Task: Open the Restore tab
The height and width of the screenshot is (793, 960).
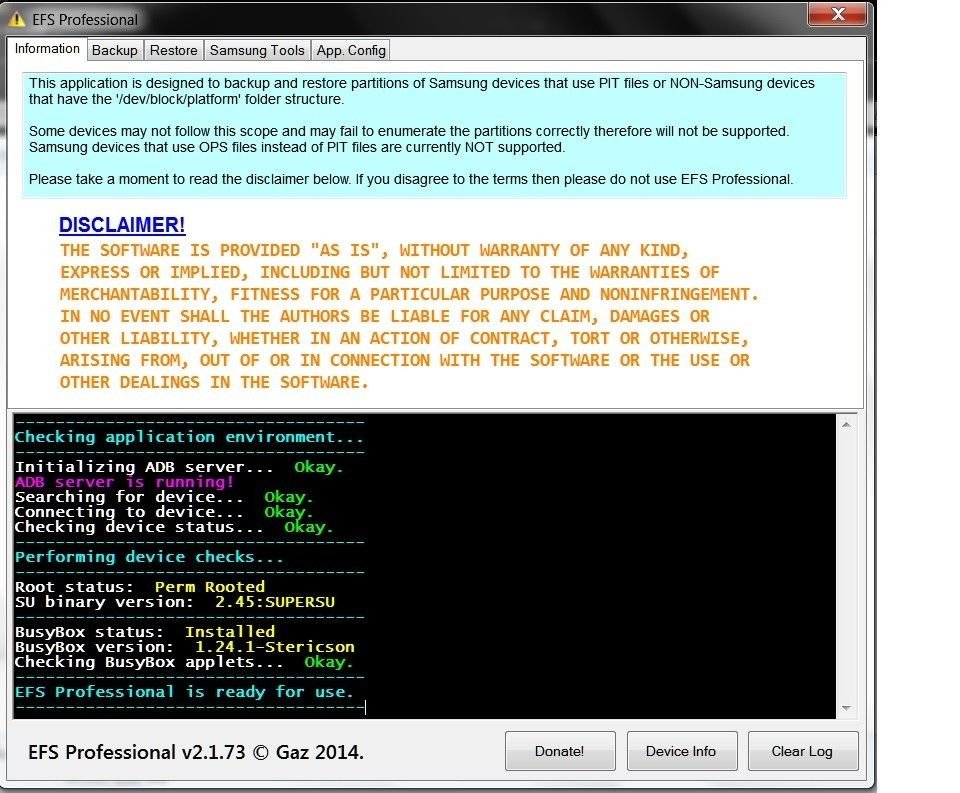Action: [x=174, y=50]
